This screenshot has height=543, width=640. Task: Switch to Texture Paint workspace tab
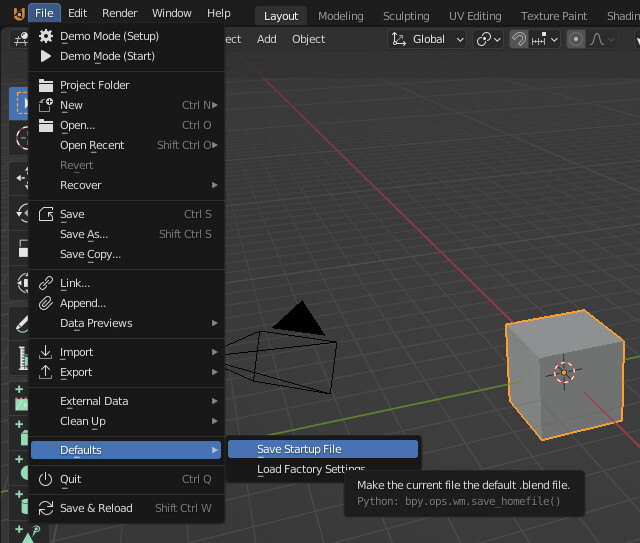[x=554, y=16]
